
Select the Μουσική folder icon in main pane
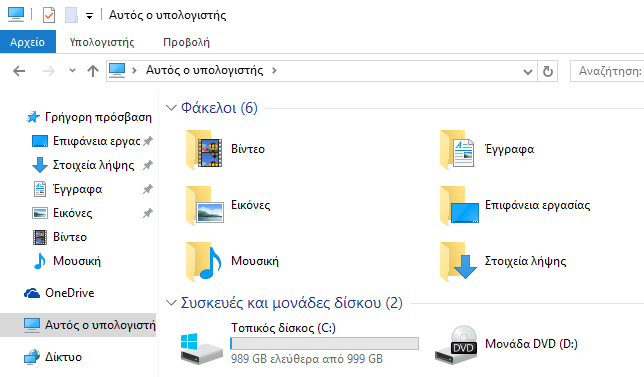pos(204,261)
